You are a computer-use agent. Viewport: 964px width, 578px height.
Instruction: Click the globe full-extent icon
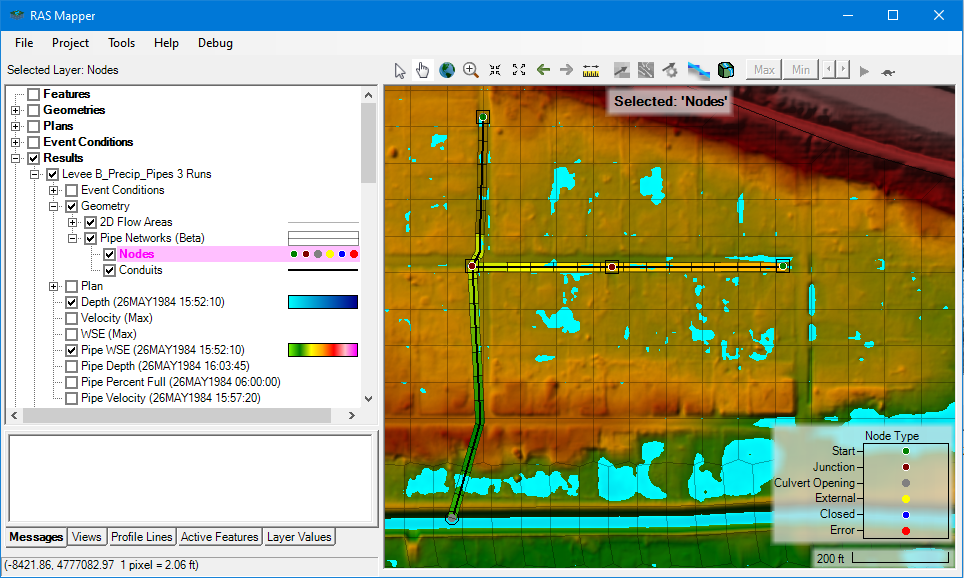[x=447, y=70]
